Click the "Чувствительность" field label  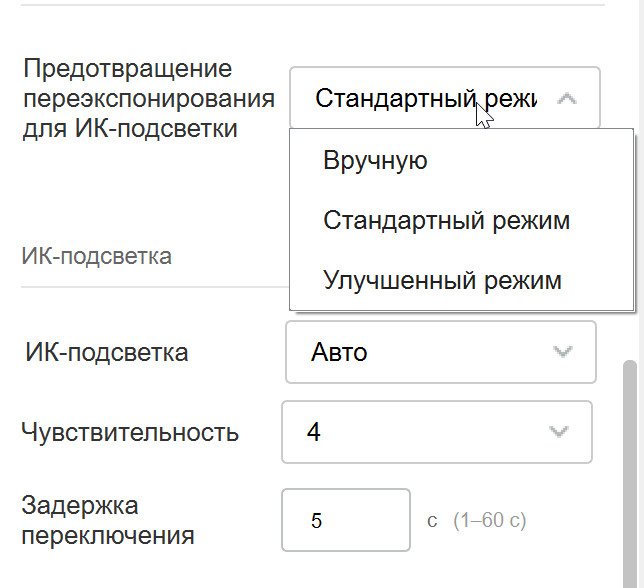(x=130, y=432)
